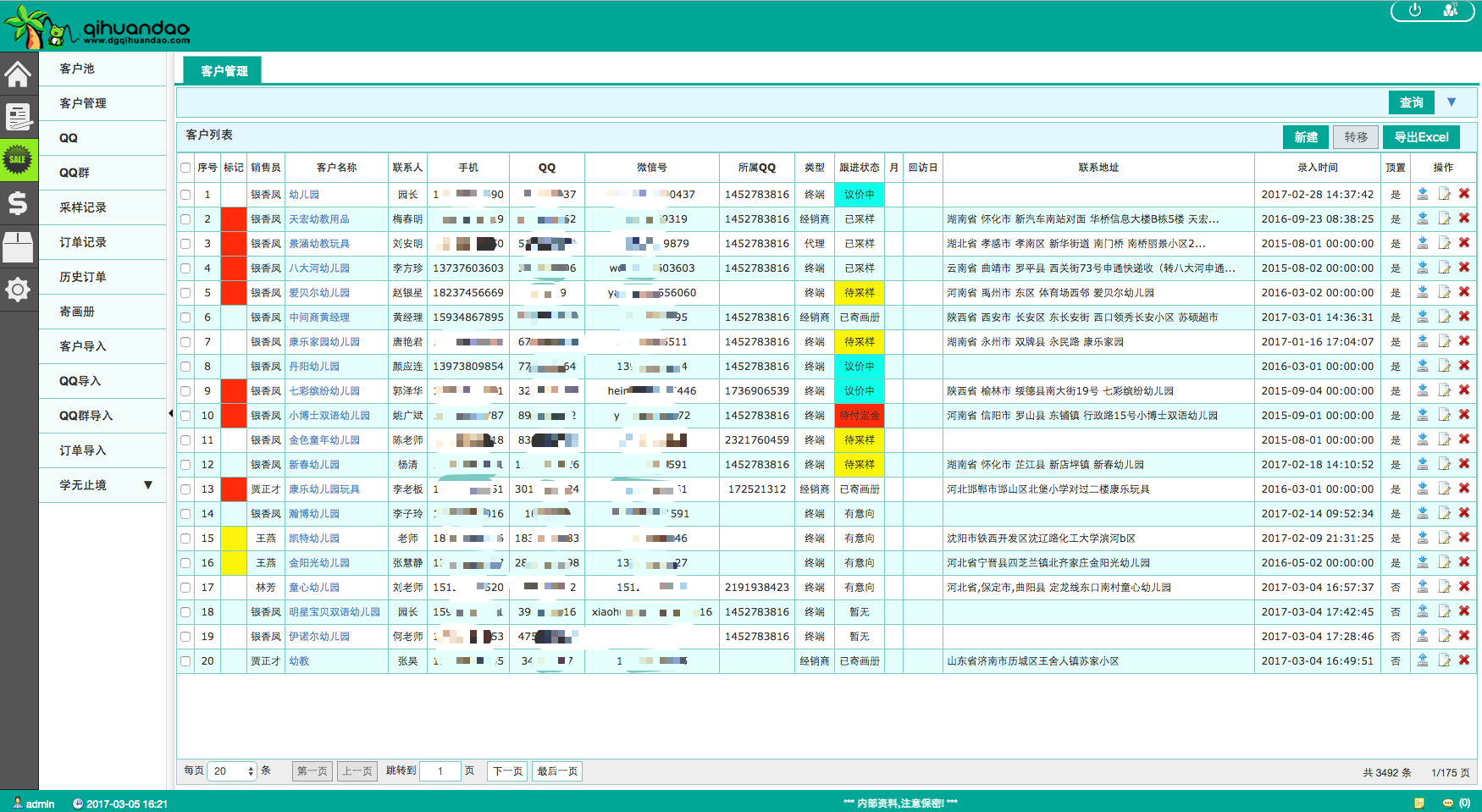
Task: Check the checkbox for row 2
Action: coord(185,219)
